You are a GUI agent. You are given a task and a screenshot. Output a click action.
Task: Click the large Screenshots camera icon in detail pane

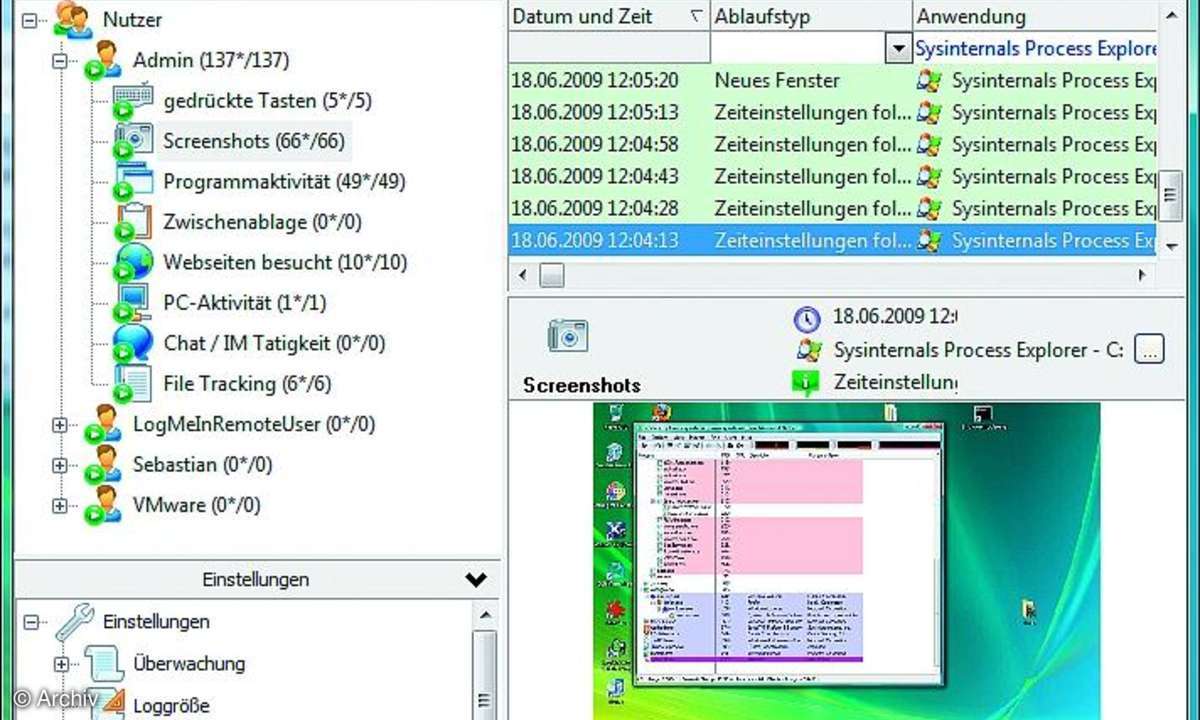click(x=568, y=336)
